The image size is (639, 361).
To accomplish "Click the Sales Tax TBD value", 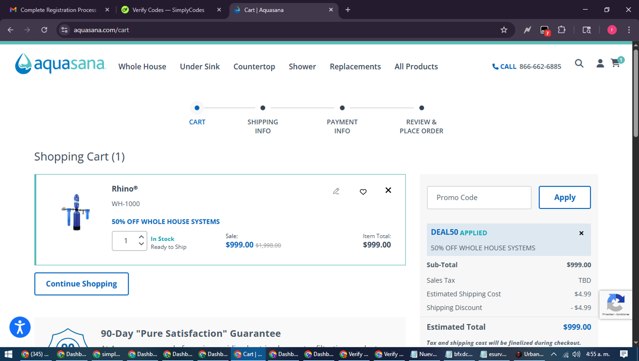I will [584, 280].
